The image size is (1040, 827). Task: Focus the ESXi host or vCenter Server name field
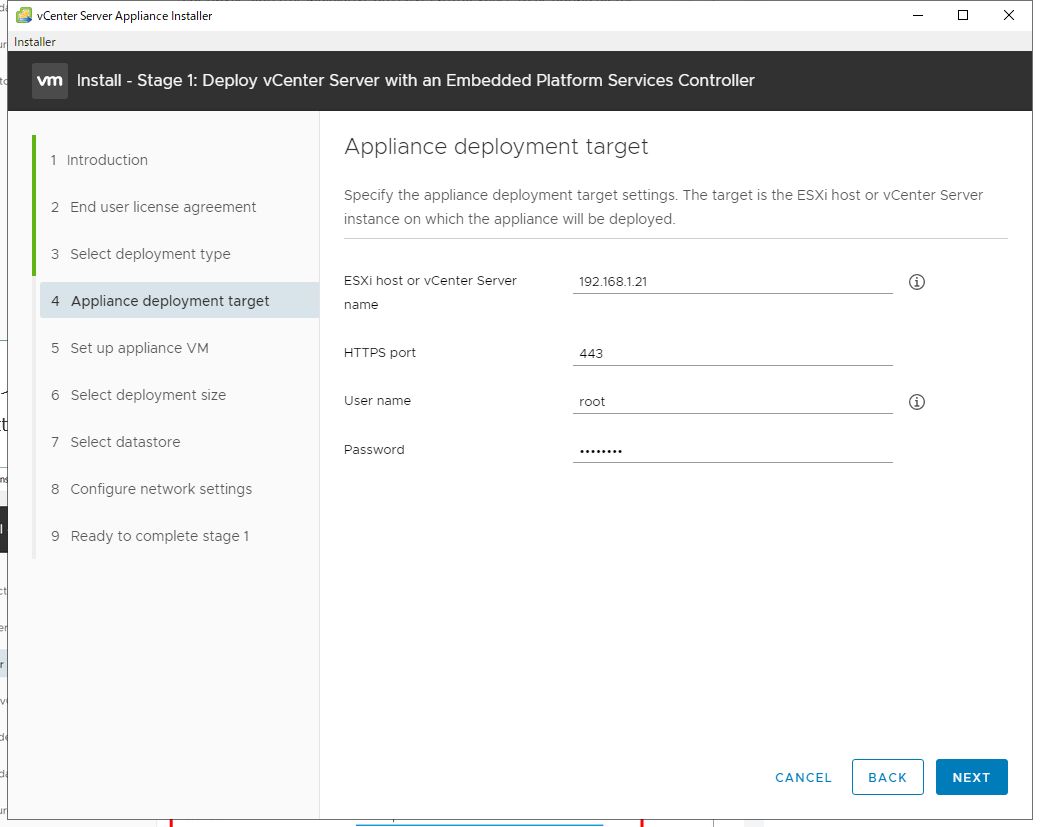point(732,282)
